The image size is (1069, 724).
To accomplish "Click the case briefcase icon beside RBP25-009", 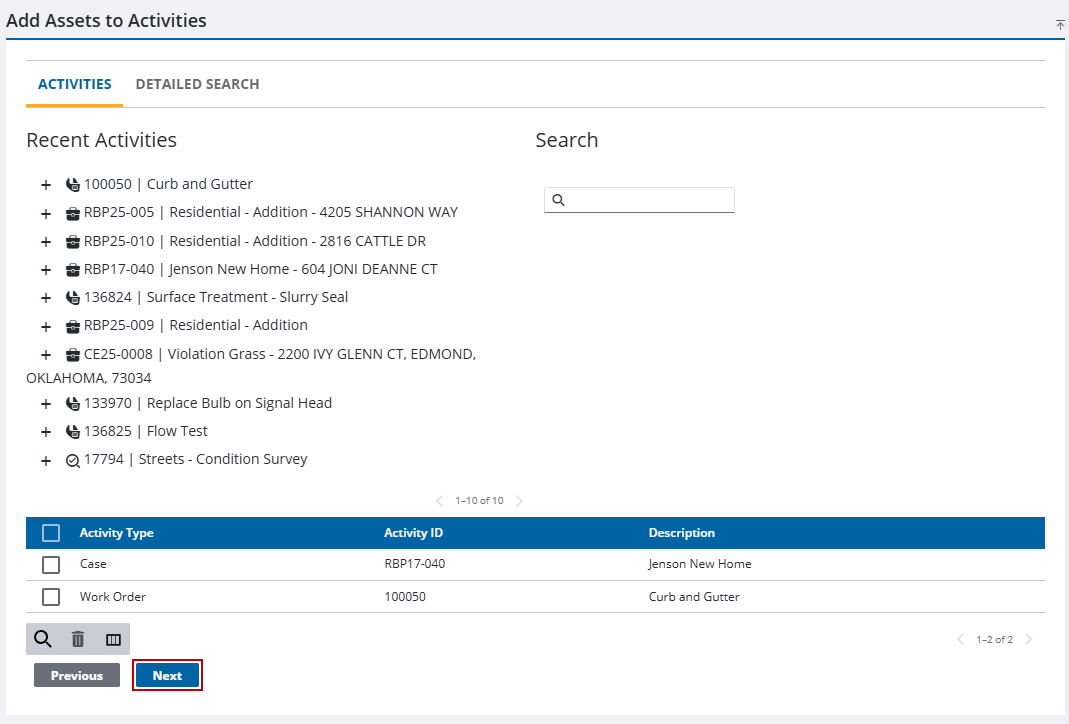I will click(x=72, y=327).
